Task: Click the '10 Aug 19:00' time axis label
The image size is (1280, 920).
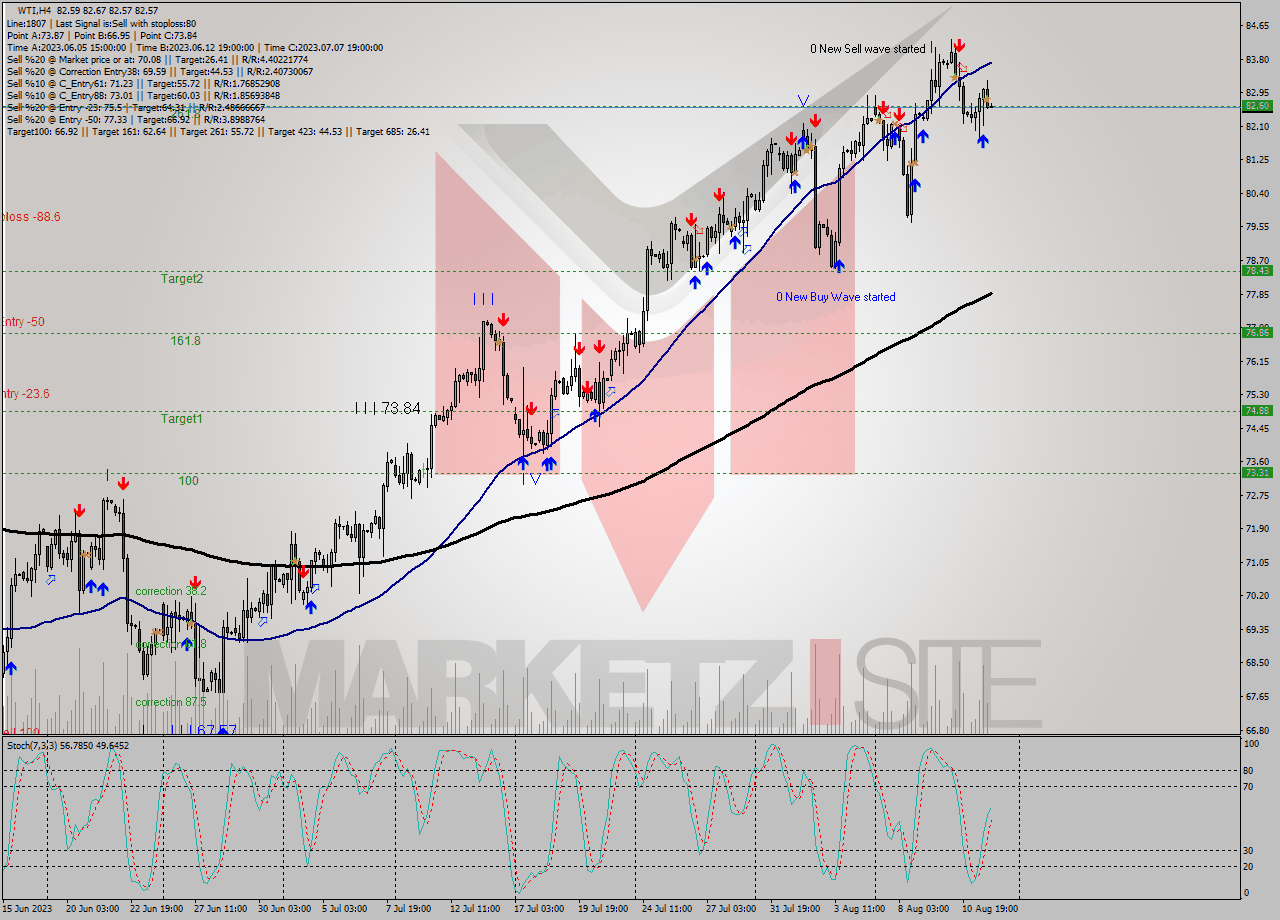Action: pos(990,909)
